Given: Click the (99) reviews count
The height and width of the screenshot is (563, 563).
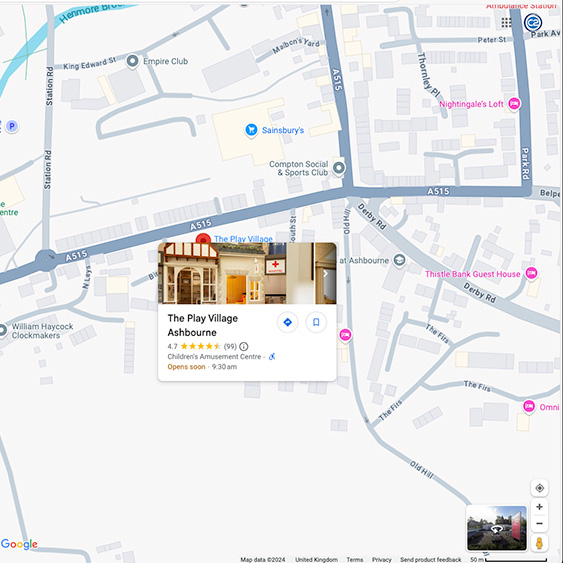Looking at the screenshot, I should coord(230,346).
